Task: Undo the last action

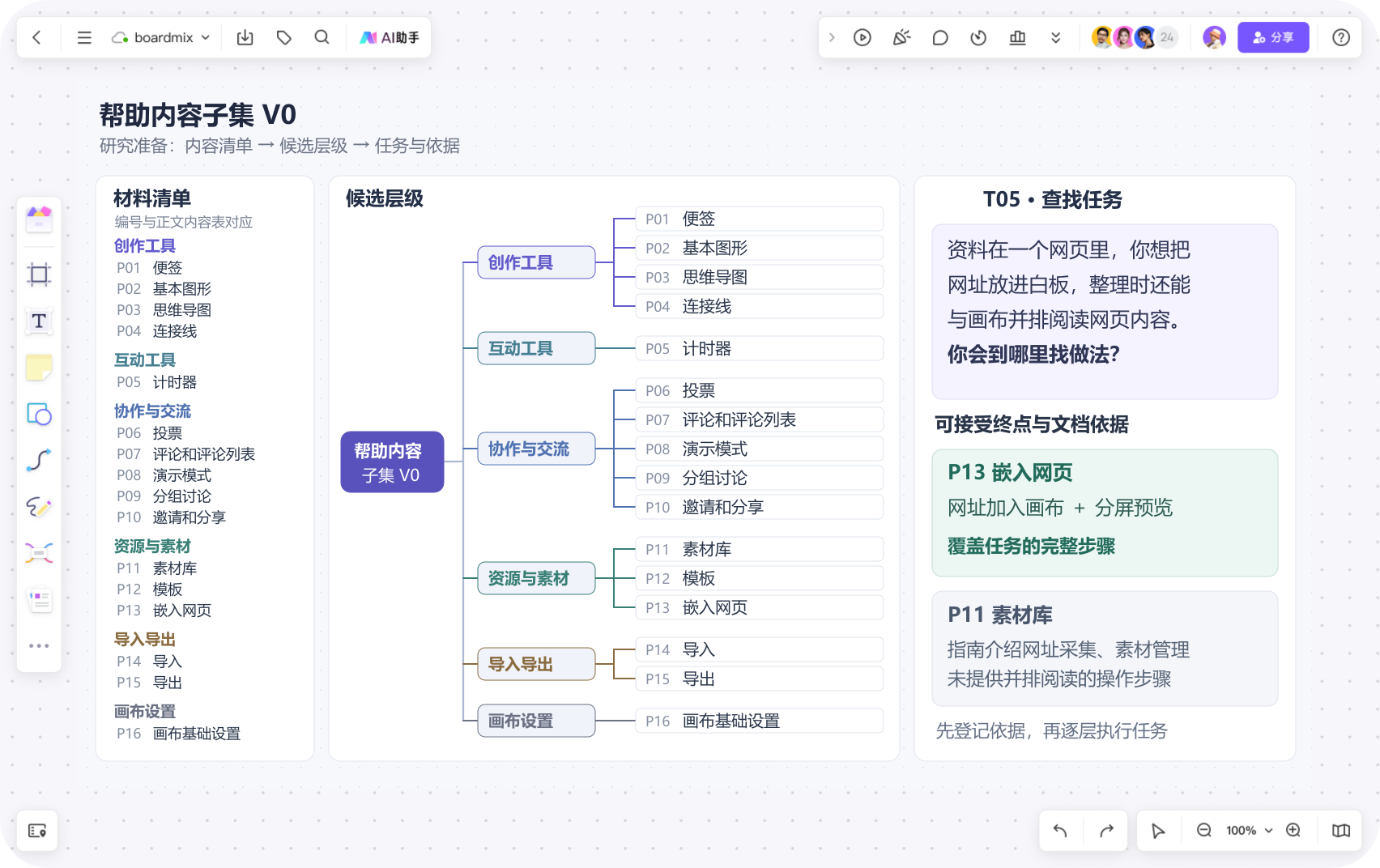Action: [1060, 831]
